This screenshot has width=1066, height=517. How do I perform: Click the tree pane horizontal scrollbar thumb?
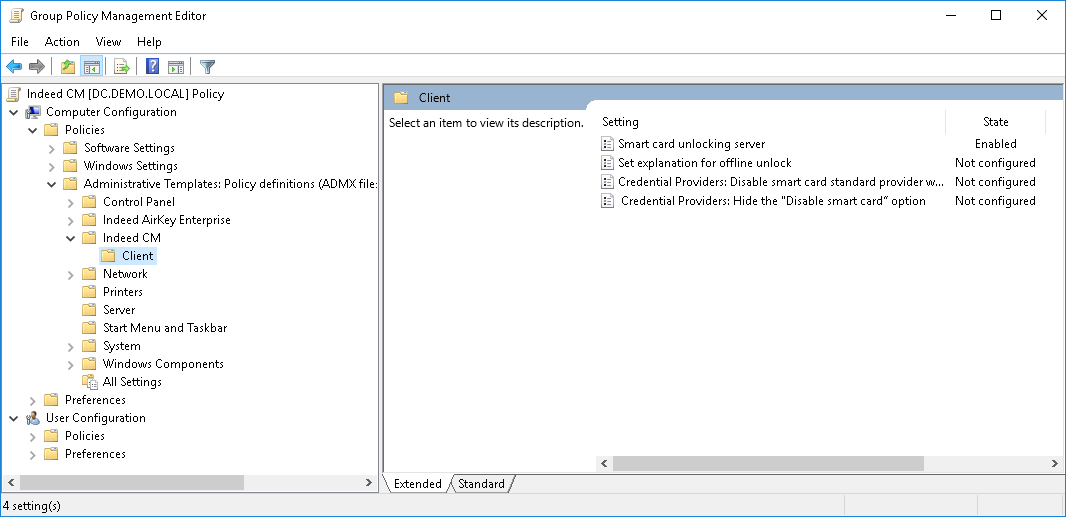coord(132,482)
